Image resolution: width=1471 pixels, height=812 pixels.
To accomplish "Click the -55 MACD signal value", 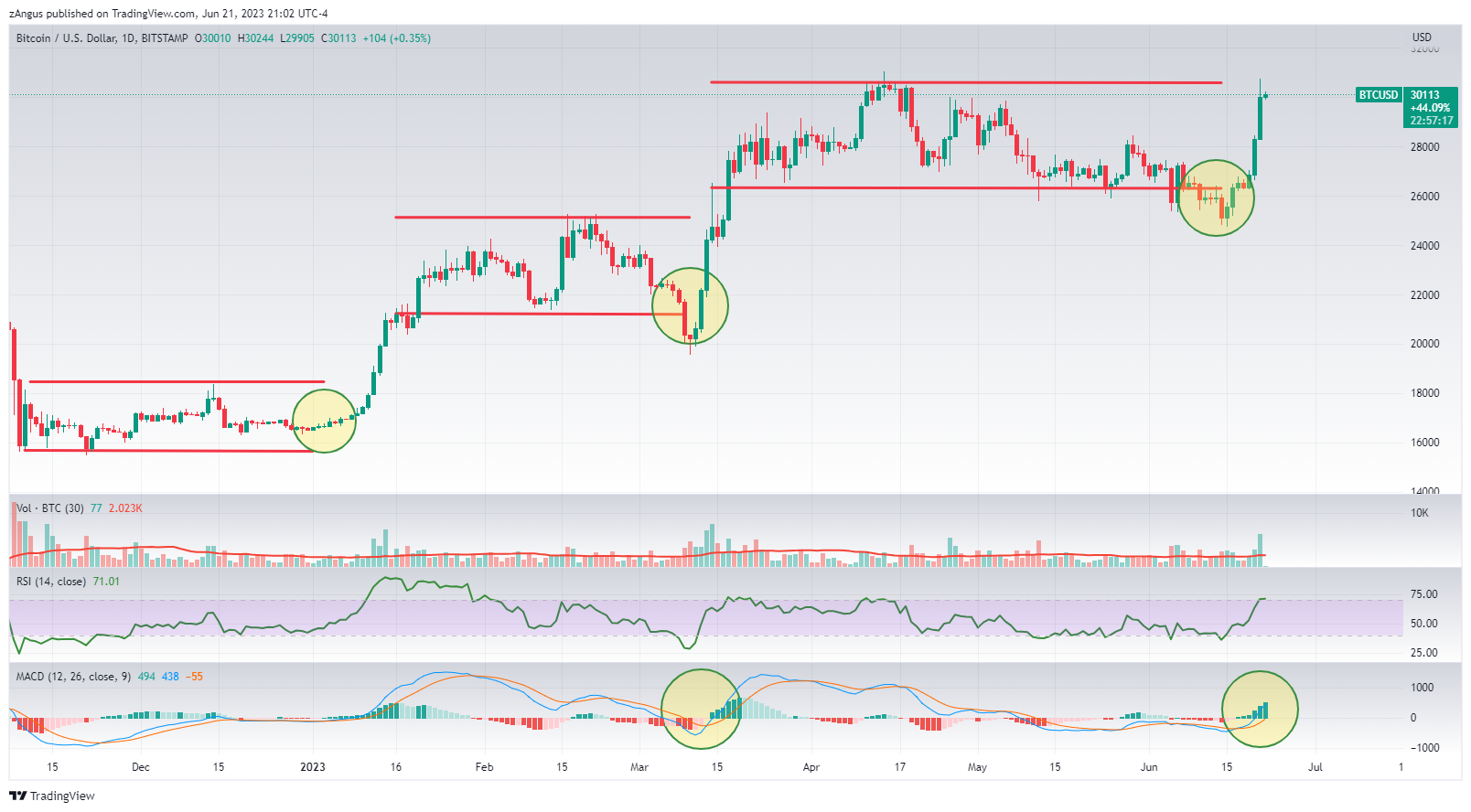I will 194,677.
